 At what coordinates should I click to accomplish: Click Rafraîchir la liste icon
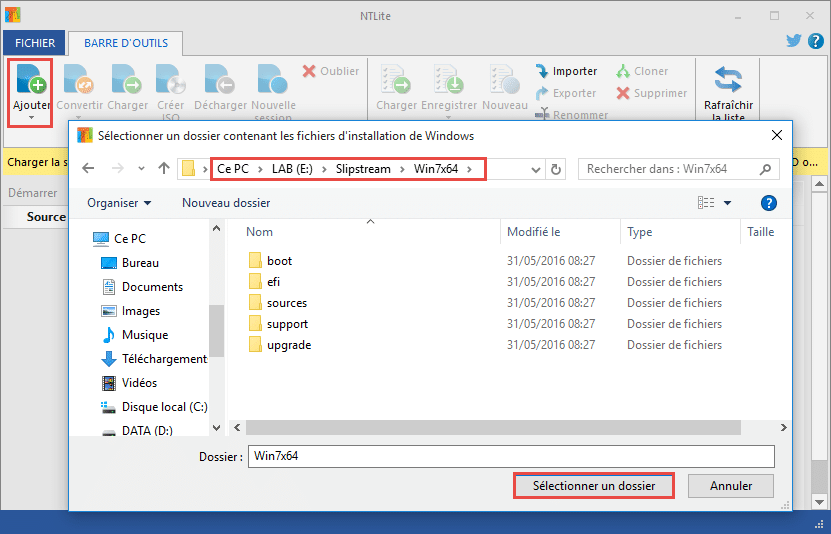click(728, 79)
